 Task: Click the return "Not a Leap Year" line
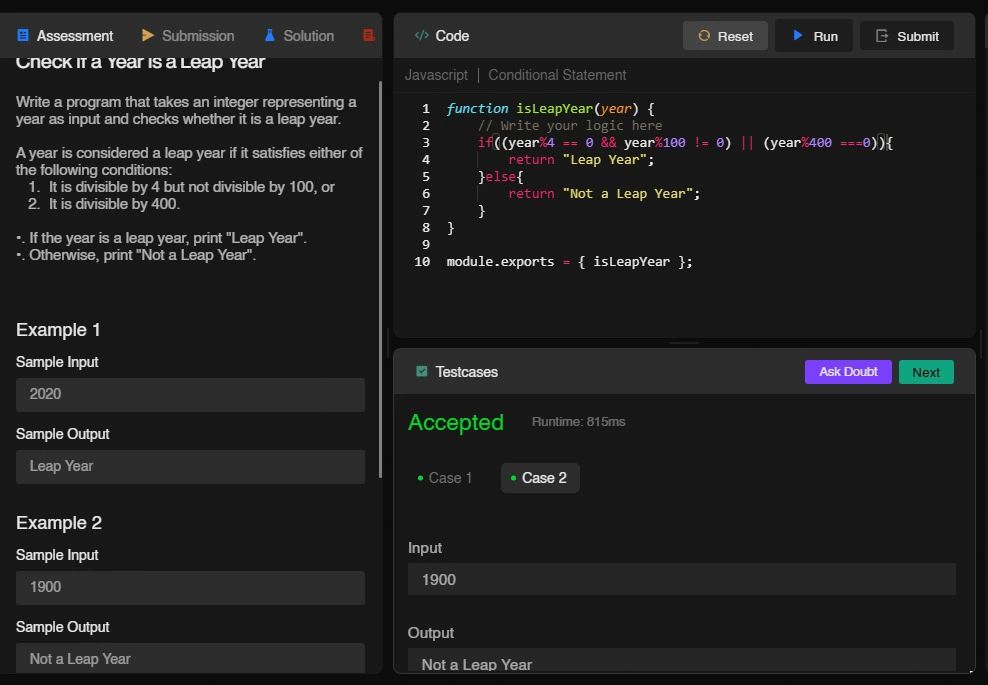coord(604,193)
